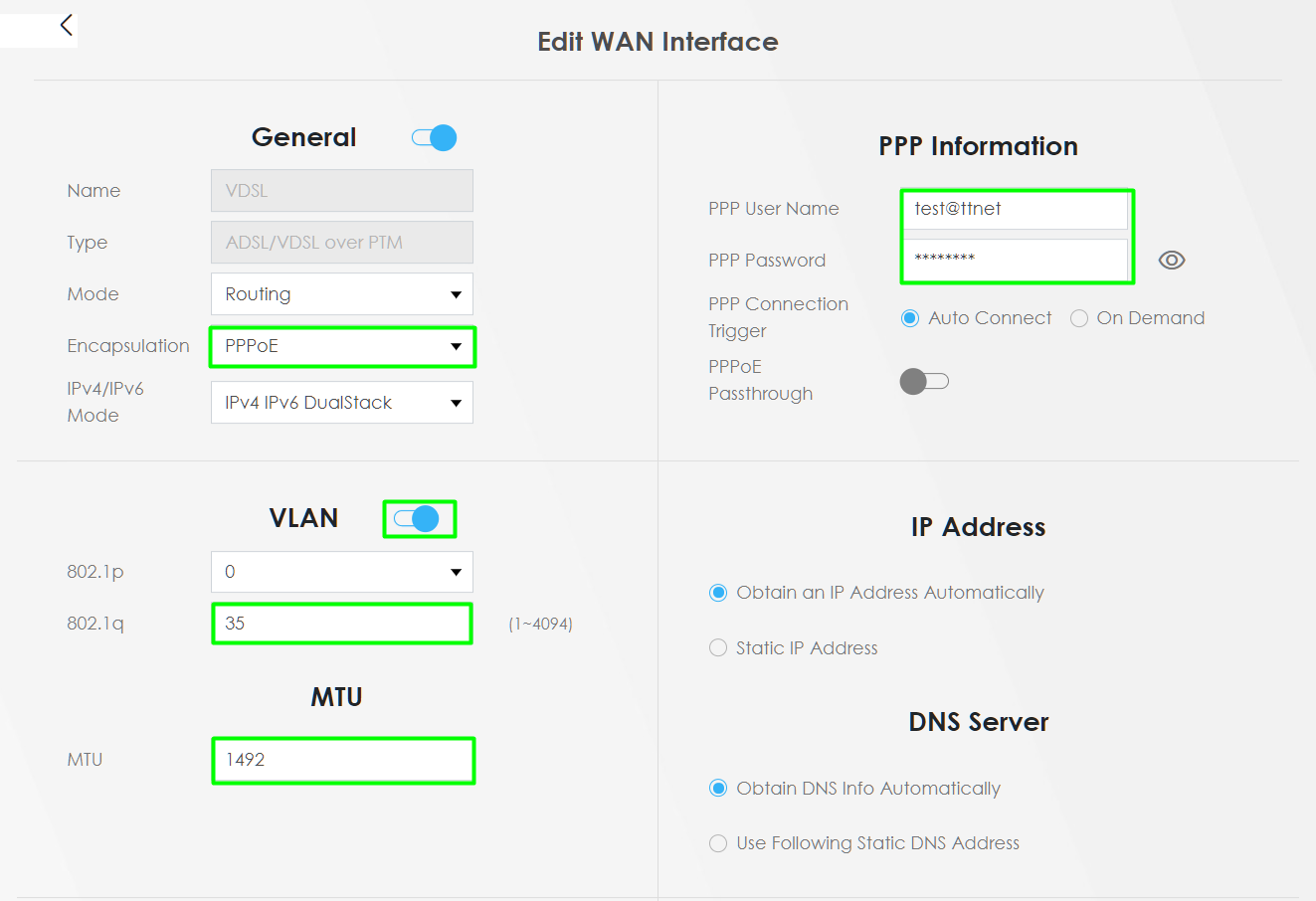Image resolution: width=1316 pixels, height=901 pixels.
Task: Click the PPP Password field
Action: click(1015, 260)
